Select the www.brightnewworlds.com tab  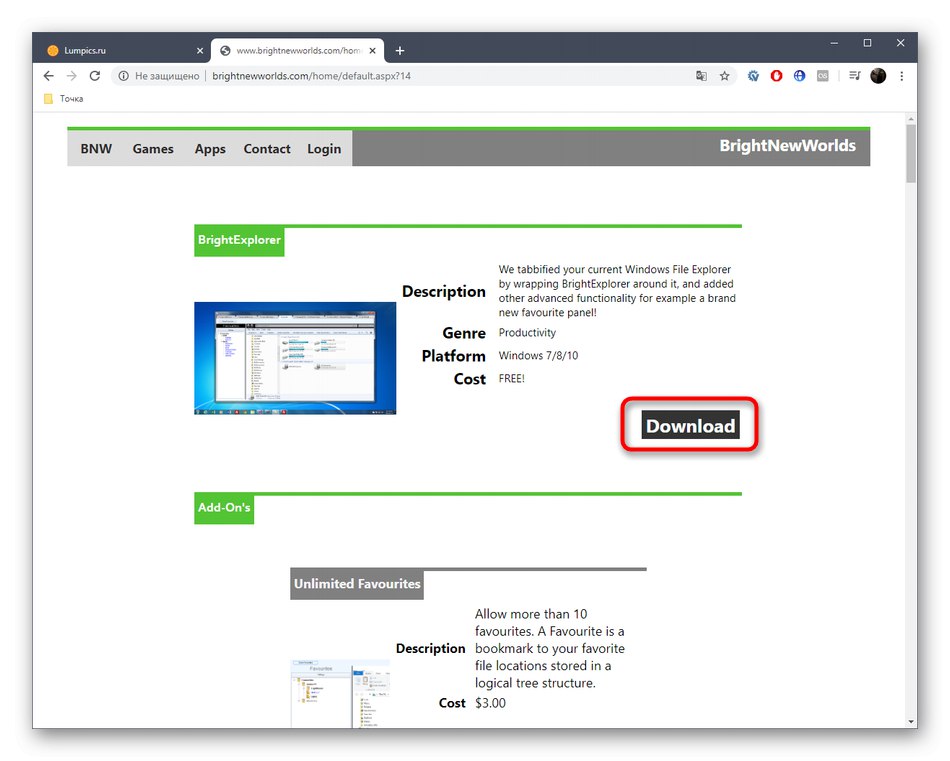pos(297,51)
